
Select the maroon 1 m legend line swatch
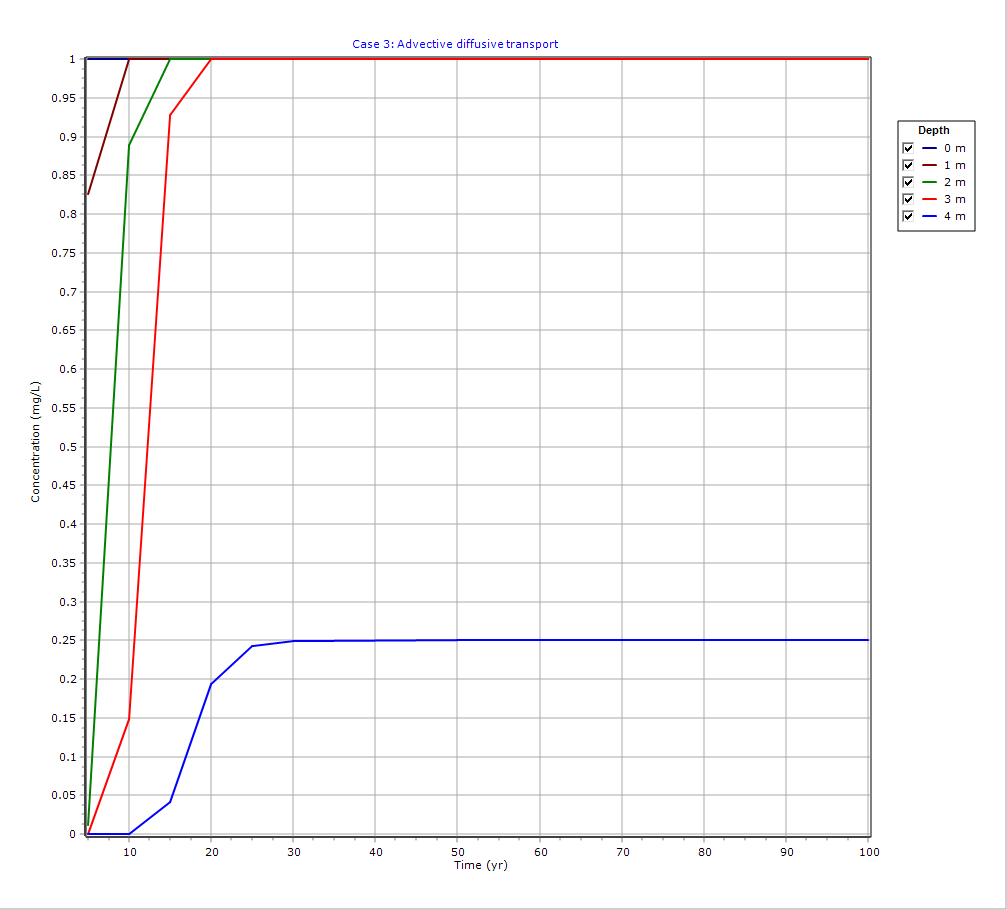click(929, 165)
